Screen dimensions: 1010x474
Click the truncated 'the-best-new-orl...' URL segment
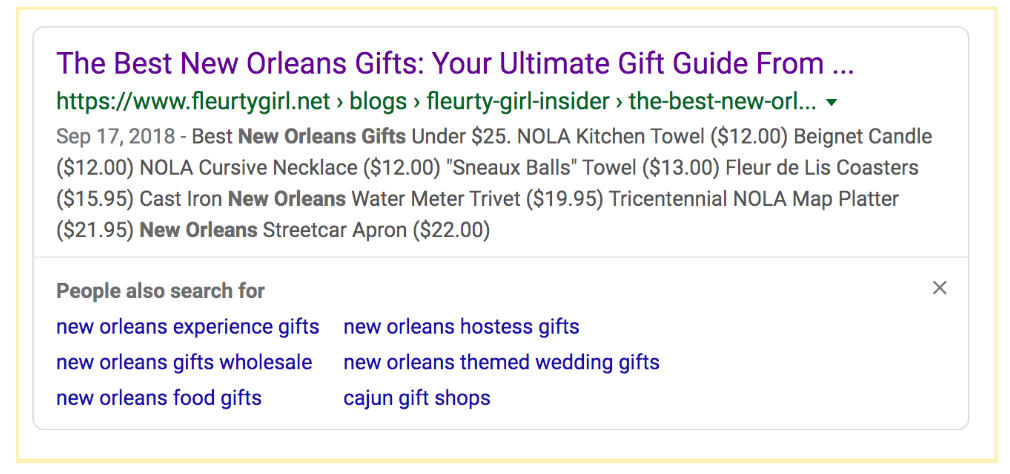(x=722, y=102)
